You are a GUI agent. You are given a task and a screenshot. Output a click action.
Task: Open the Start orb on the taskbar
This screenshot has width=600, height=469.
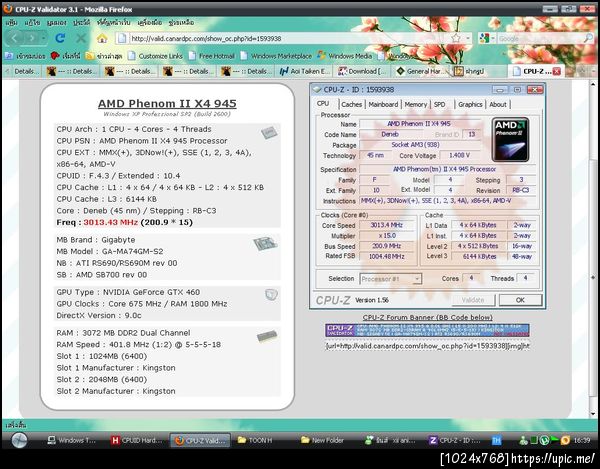coord(19,440)
